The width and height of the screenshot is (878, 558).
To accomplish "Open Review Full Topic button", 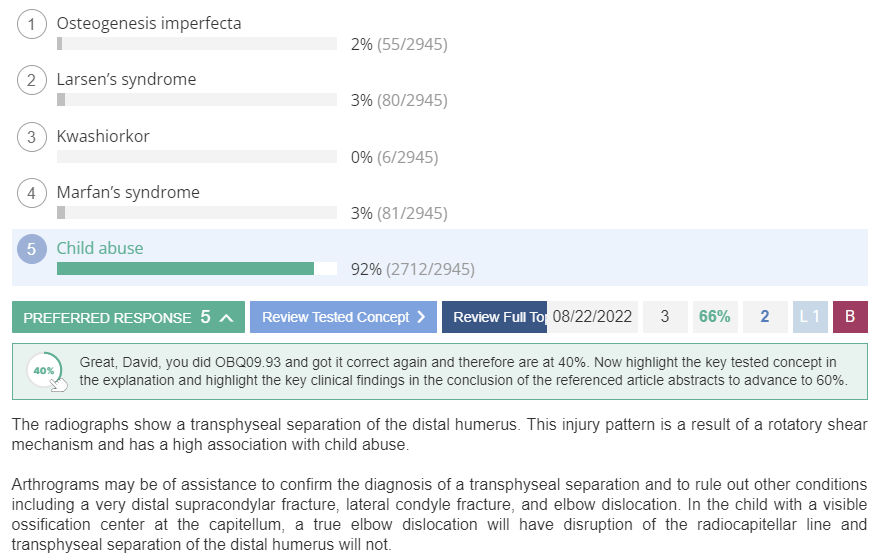I will pos(494,317).
